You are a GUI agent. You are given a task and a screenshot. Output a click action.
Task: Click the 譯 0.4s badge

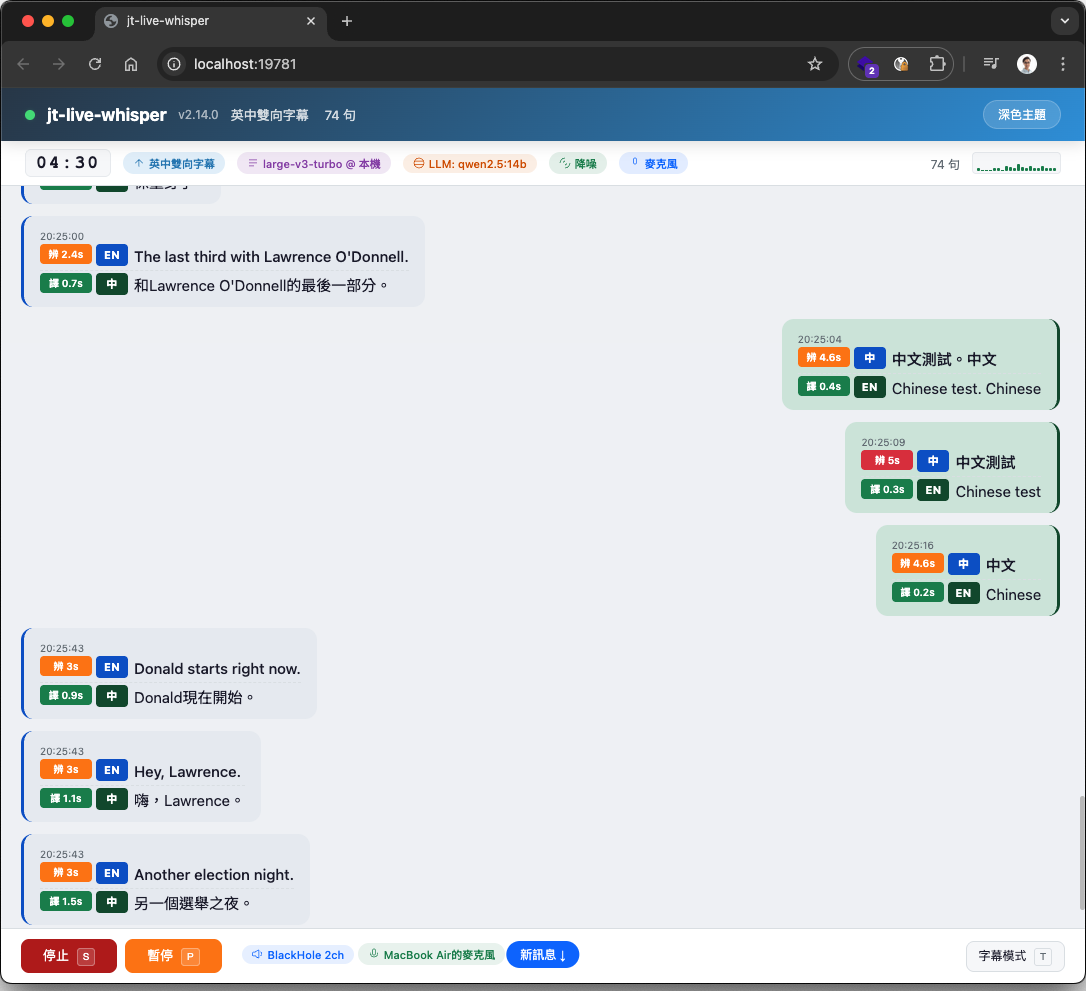point(824,386)
